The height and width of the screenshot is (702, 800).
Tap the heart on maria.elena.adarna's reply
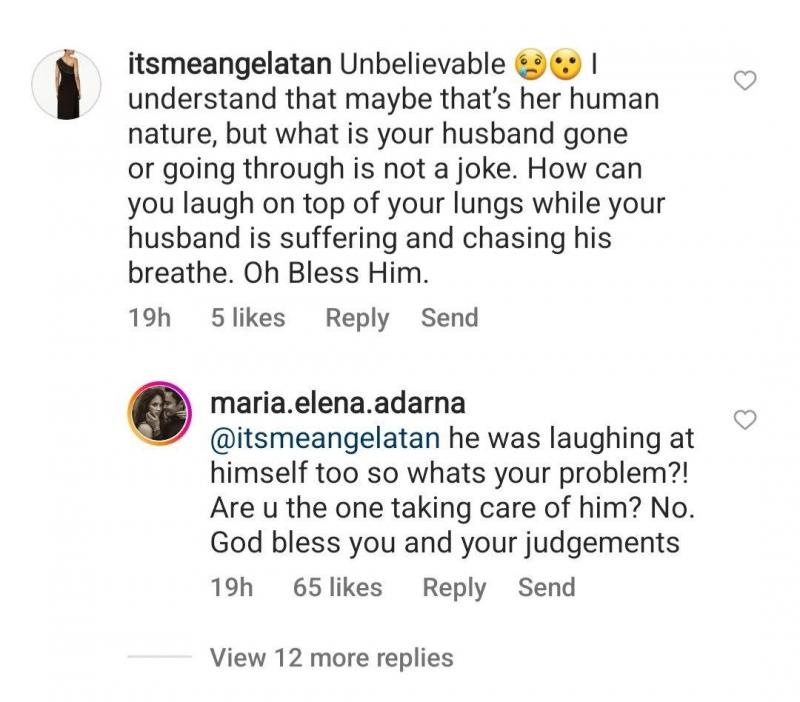point(745,420)
